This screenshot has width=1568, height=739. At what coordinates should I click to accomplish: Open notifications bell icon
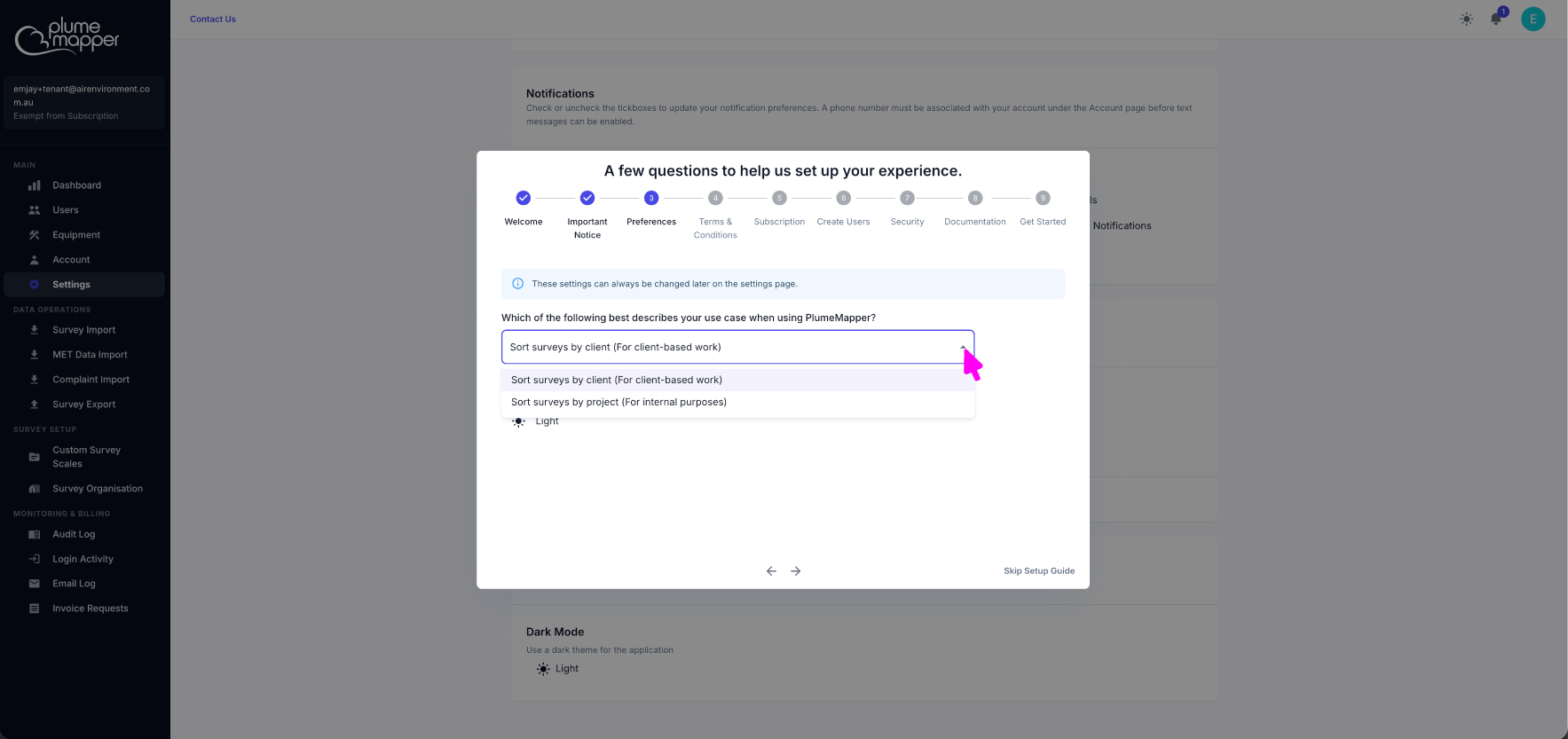pos(1496,20)
